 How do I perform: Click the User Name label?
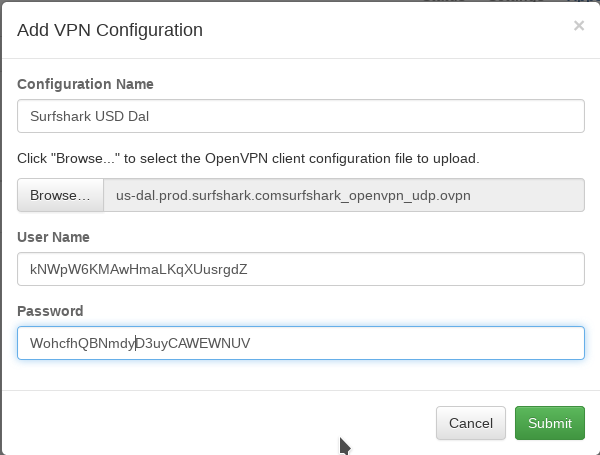[x=53, y=237]
